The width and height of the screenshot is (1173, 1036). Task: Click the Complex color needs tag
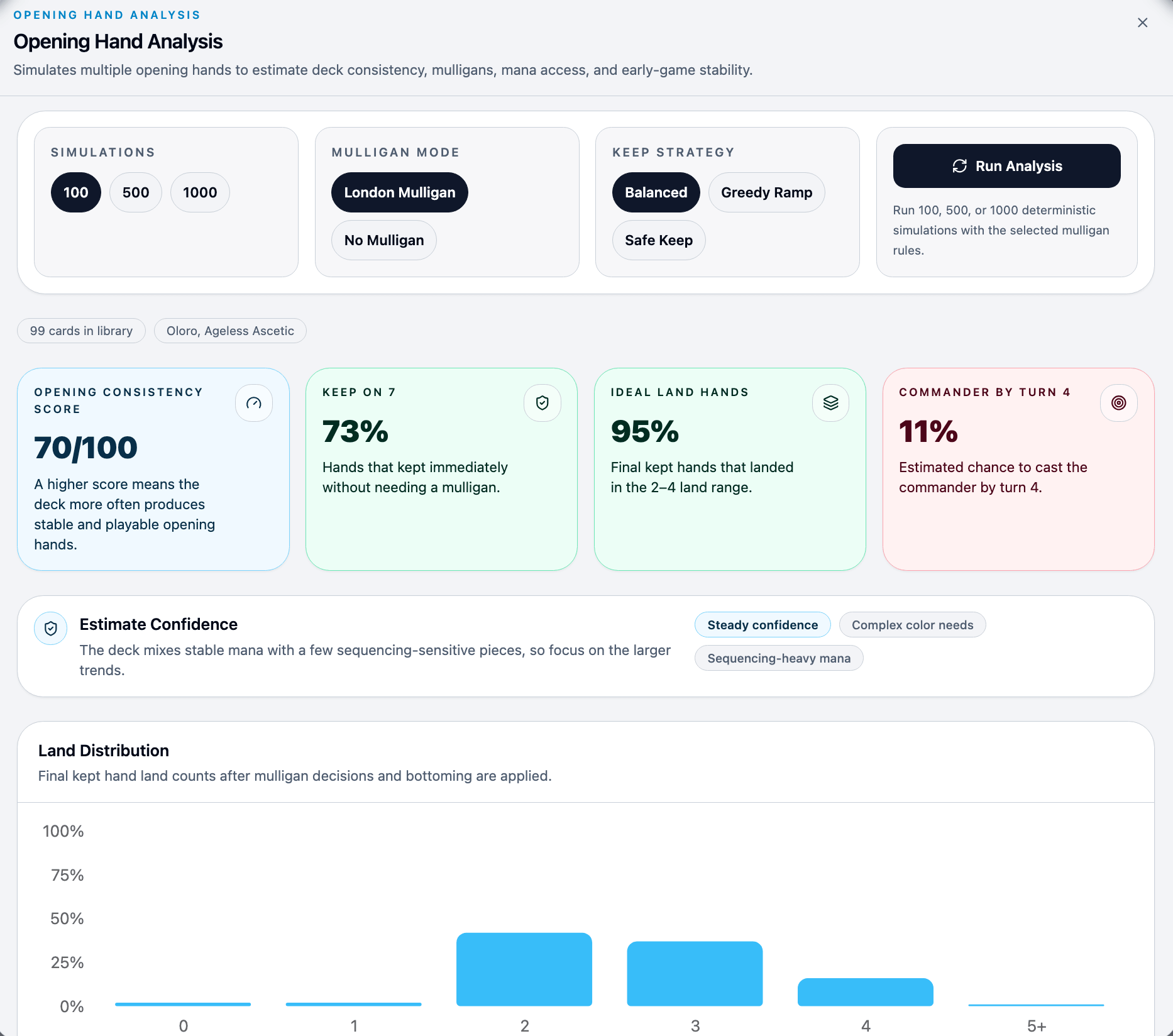(x=912, y=625)
